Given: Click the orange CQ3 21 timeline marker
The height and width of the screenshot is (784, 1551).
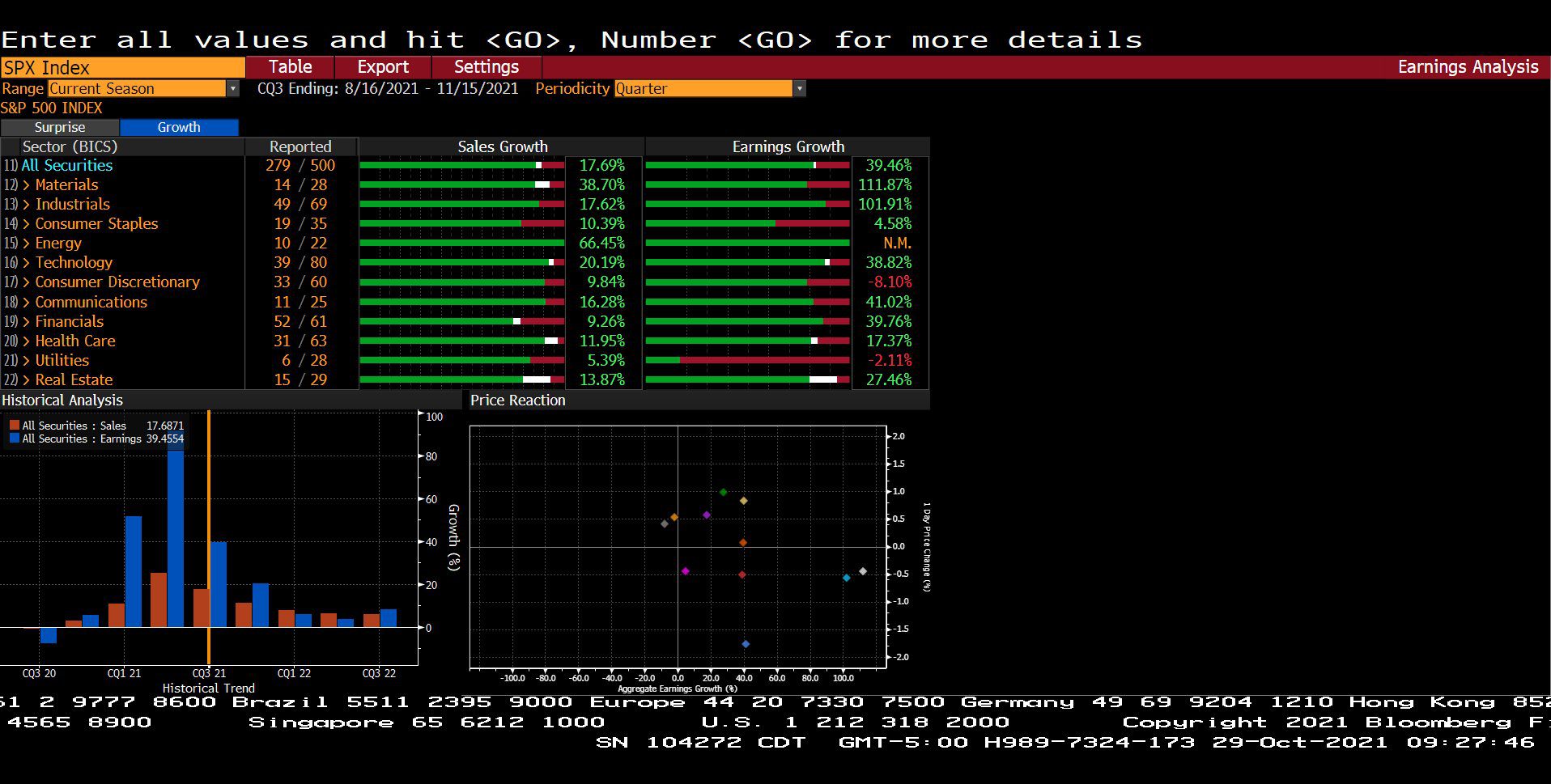Looking at the screenshot, I should click(209, 537).
